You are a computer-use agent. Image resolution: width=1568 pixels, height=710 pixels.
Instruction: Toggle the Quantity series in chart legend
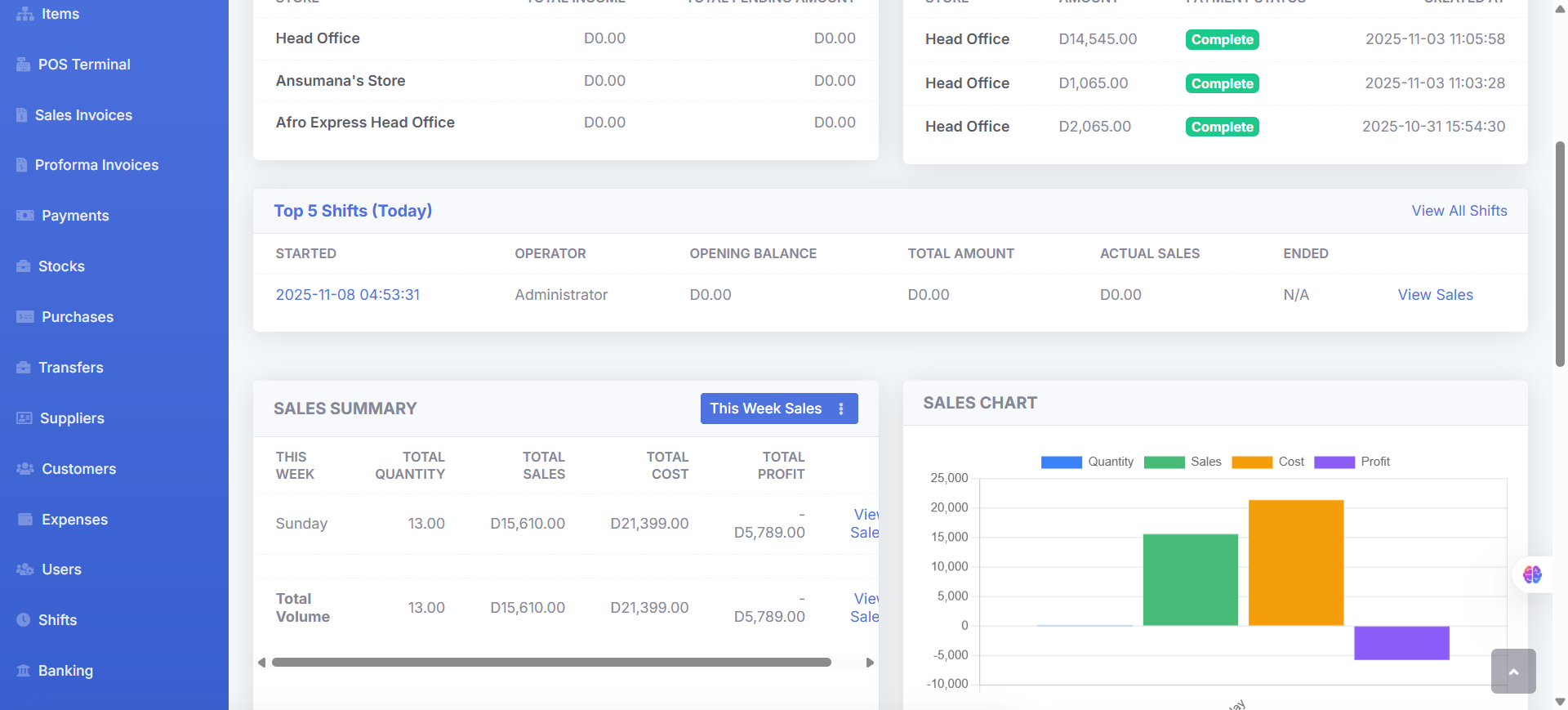click(x=1087, y=462)
